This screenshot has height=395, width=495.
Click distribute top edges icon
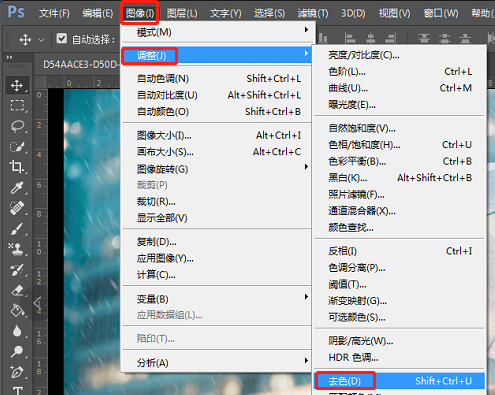tap(424, 38)
